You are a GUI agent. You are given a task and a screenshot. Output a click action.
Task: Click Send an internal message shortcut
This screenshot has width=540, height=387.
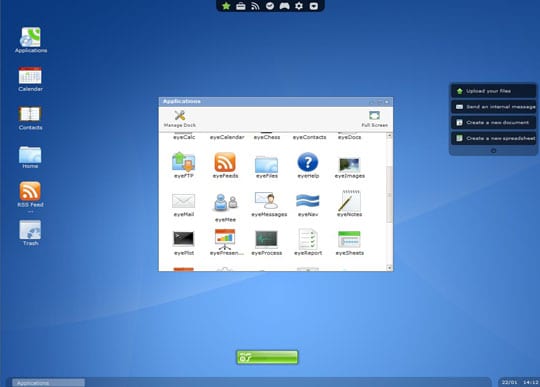click(x=494, y=107)
